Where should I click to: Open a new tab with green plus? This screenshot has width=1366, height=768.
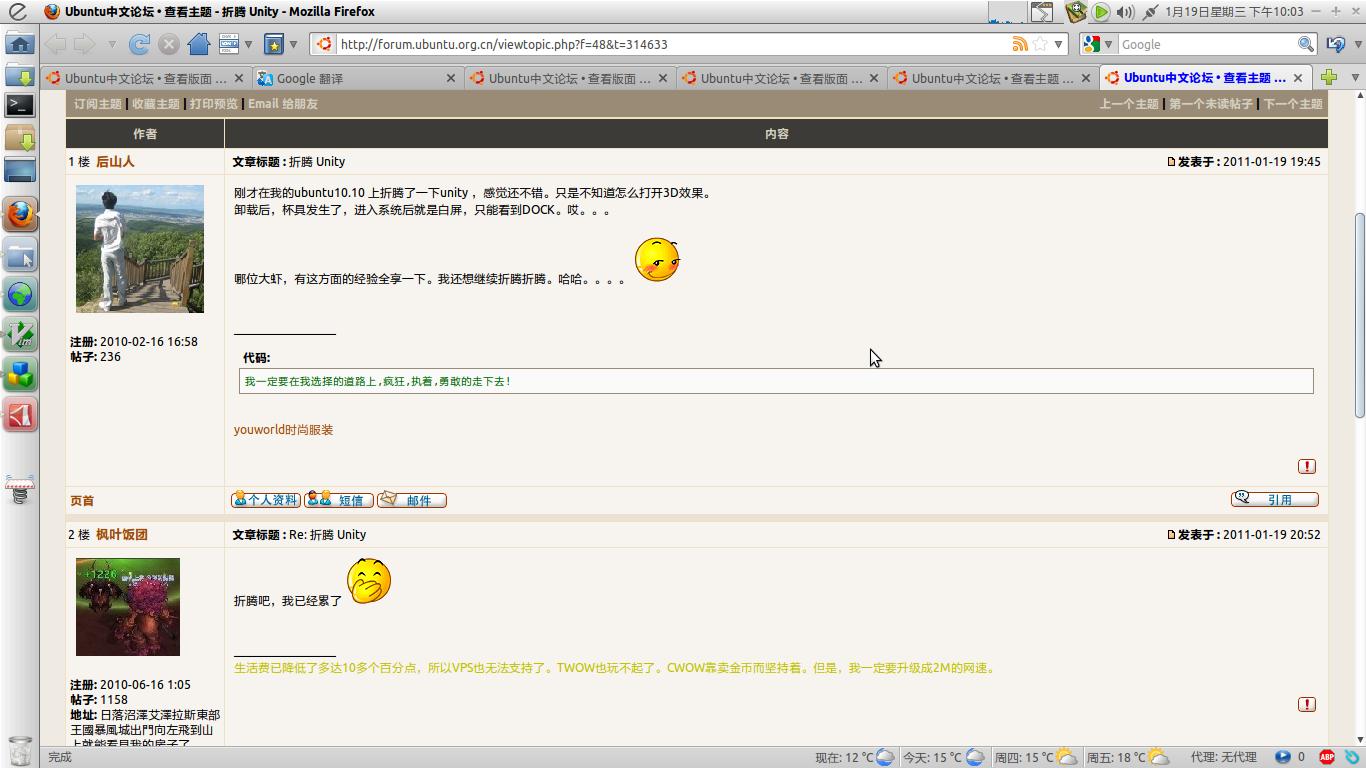coord(1329,77)
